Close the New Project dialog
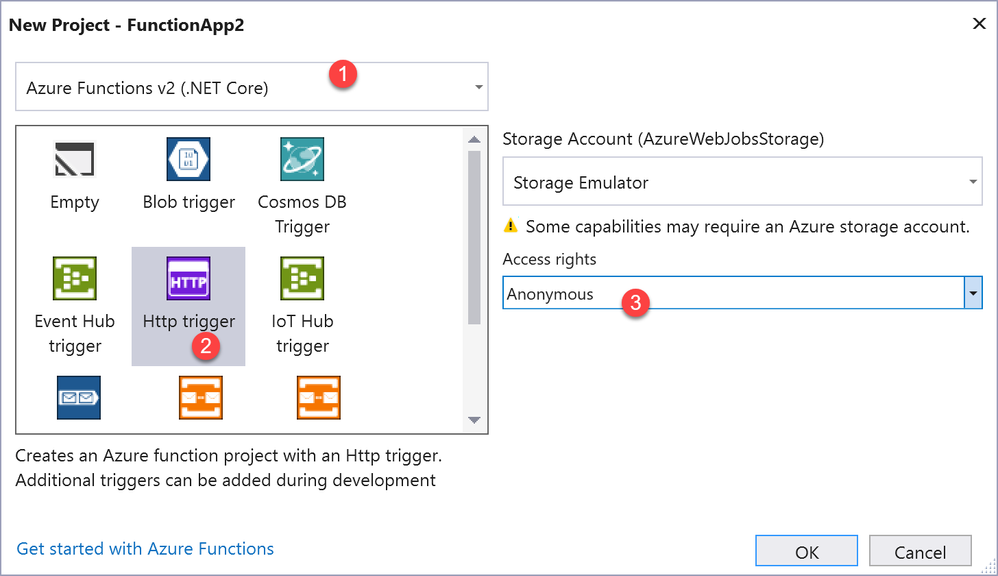998x576 pixels. click(x=979, y=24)
